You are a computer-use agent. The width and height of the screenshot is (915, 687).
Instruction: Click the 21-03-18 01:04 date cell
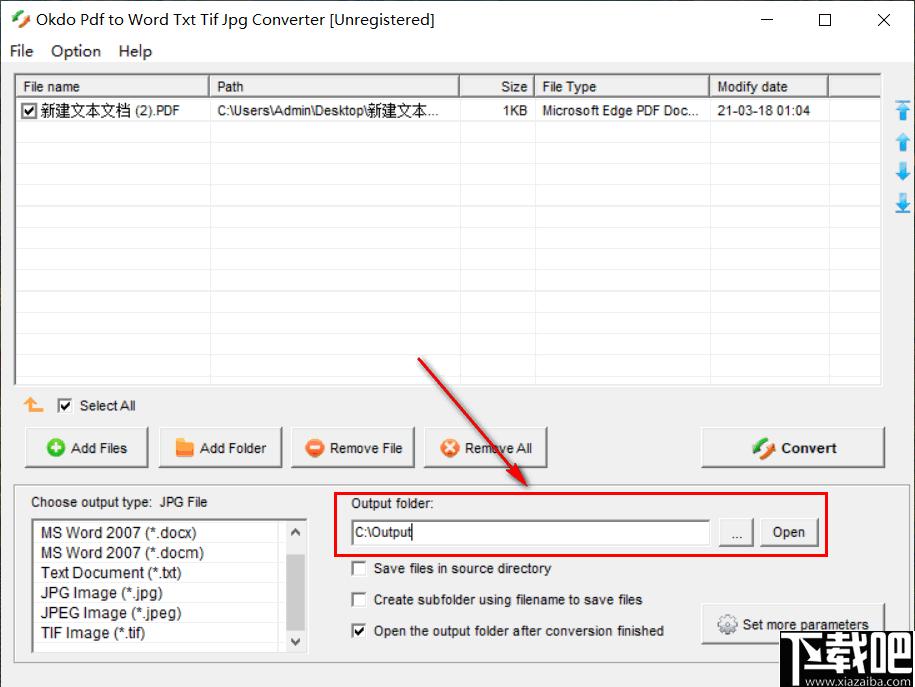click(x=763, y=110)
